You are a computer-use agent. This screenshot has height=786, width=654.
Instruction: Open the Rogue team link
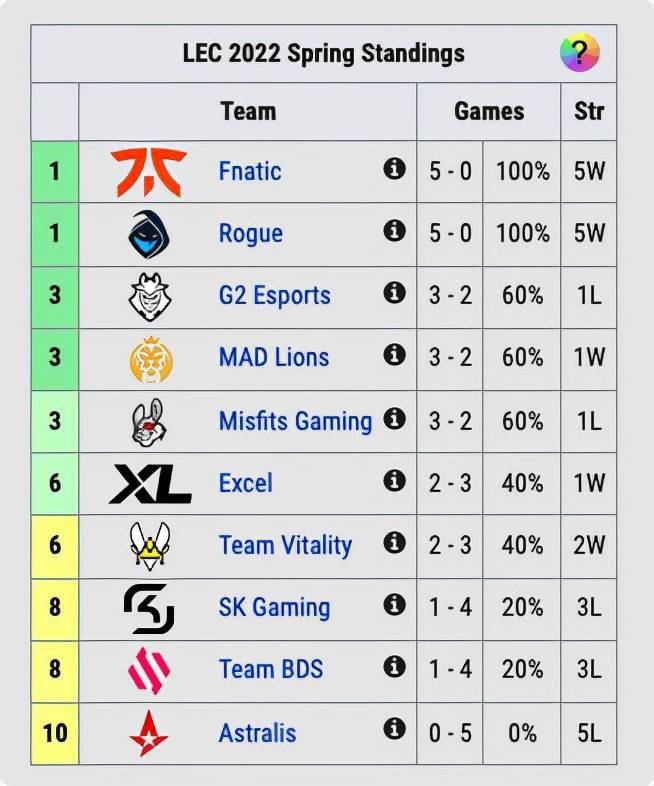250,234
